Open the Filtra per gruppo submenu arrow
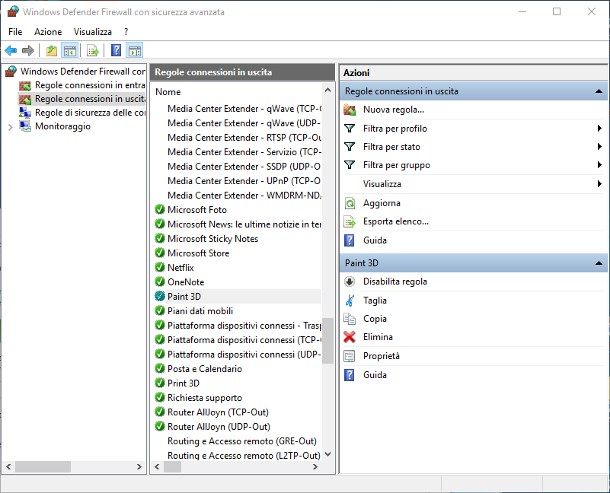Viewport: 610px width, 493px height. pos(599,165)
